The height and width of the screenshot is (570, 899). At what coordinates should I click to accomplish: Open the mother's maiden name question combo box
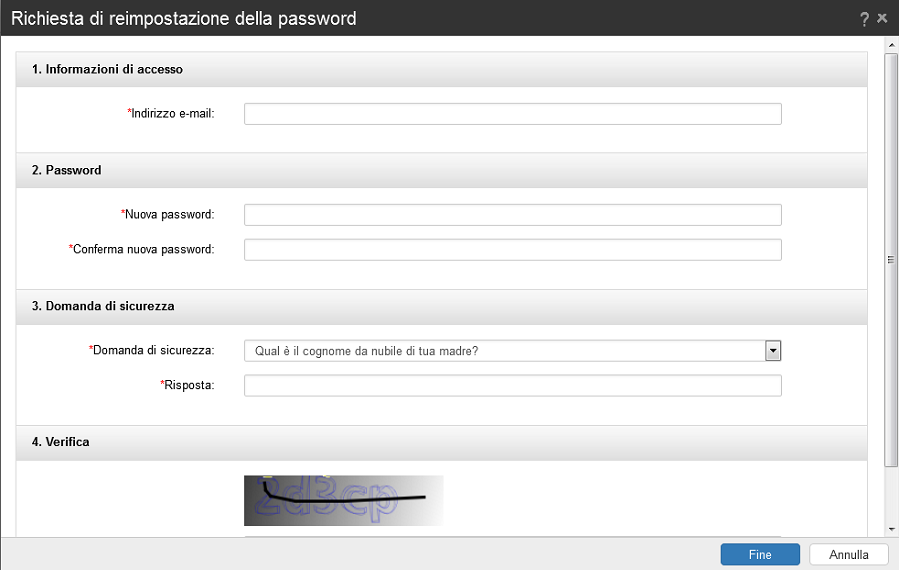[x=503, y=350]
